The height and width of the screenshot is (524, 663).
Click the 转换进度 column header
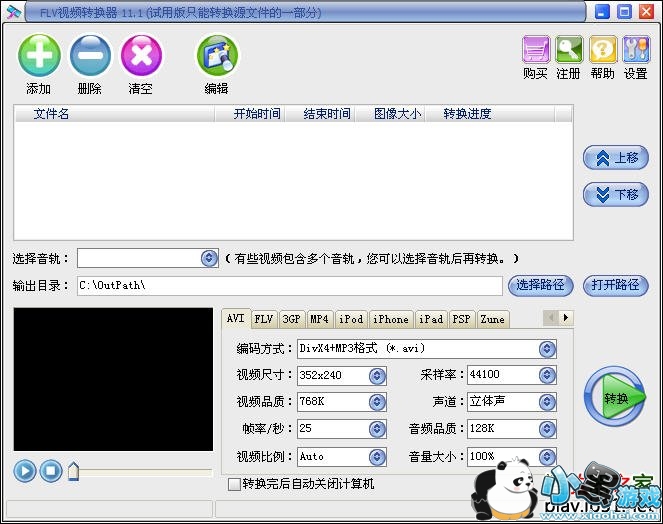(x=490, y=114)
